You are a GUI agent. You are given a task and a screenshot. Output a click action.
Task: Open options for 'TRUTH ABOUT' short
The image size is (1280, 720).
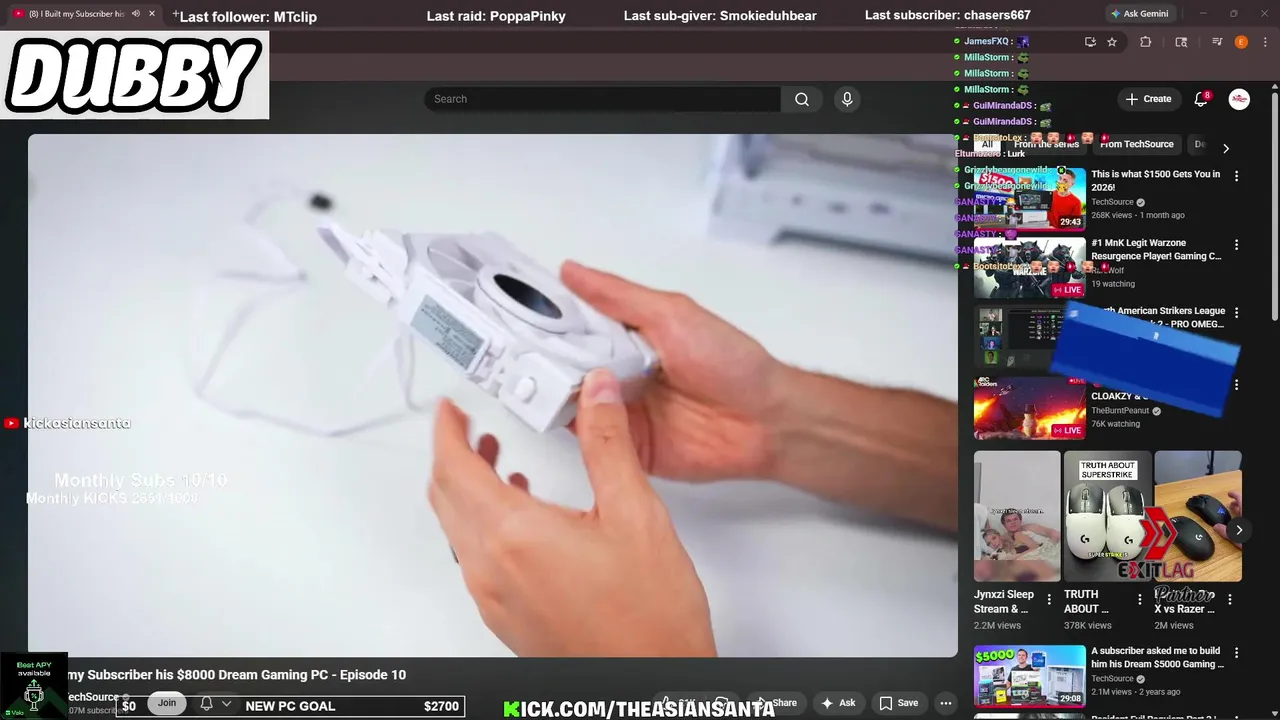click(x=1139, y=600)
